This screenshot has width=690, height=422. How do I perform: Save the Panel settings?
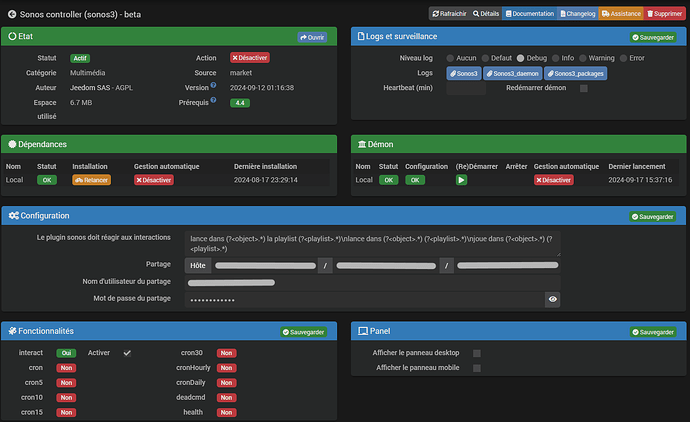tap(653, 332)
